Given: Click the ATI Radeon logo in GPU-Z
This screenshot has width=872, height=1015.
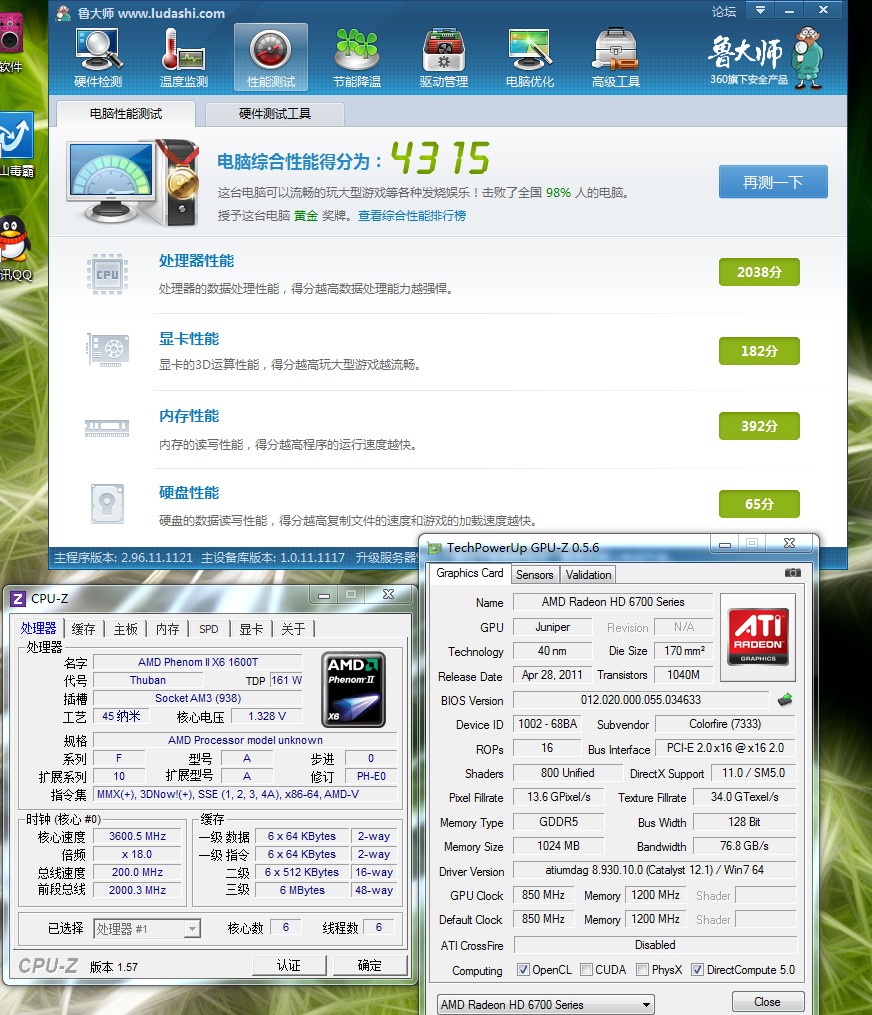Looking at the screenshot, I should click(x=758, y=636).
